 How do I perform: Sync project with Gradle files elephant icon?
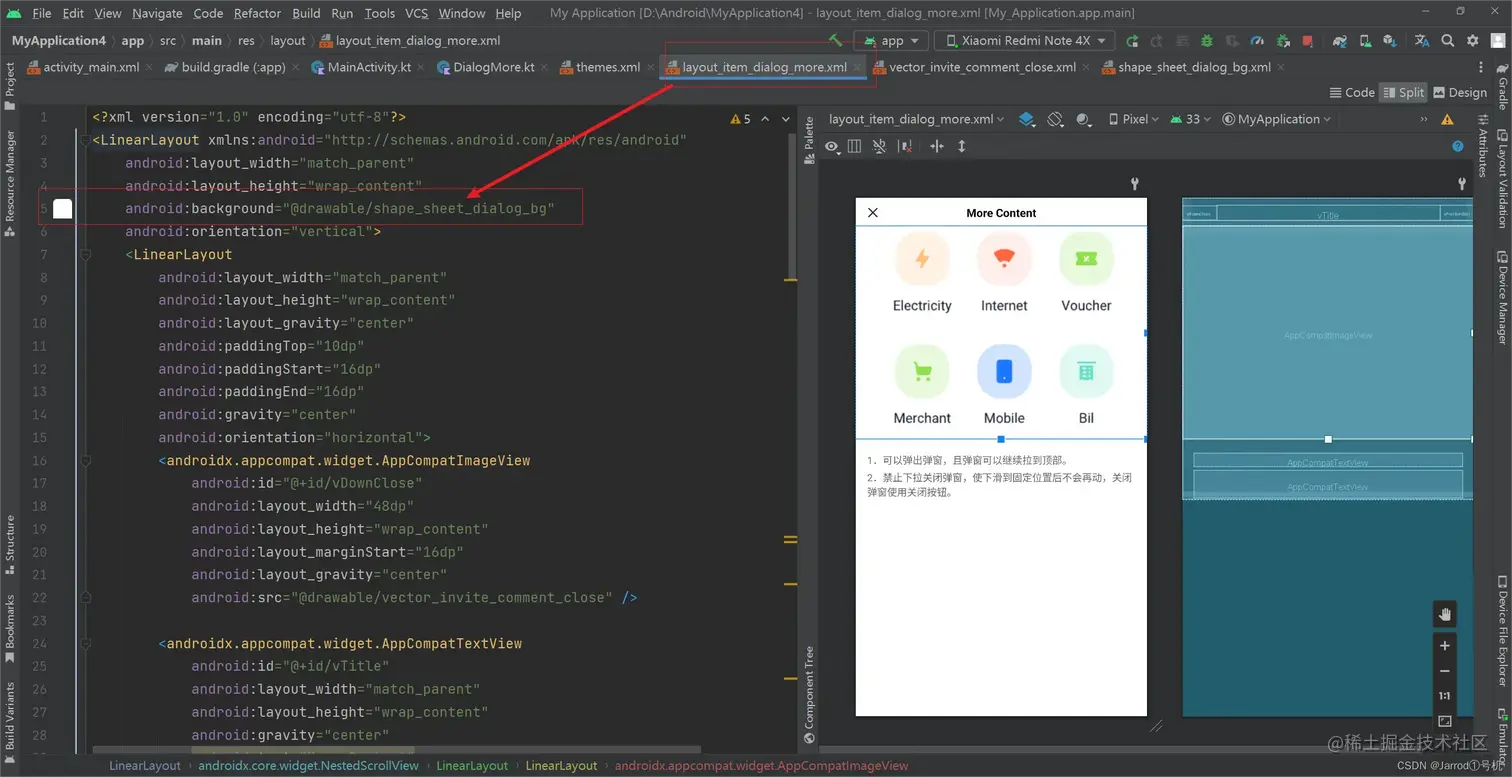coord(1339,41)
